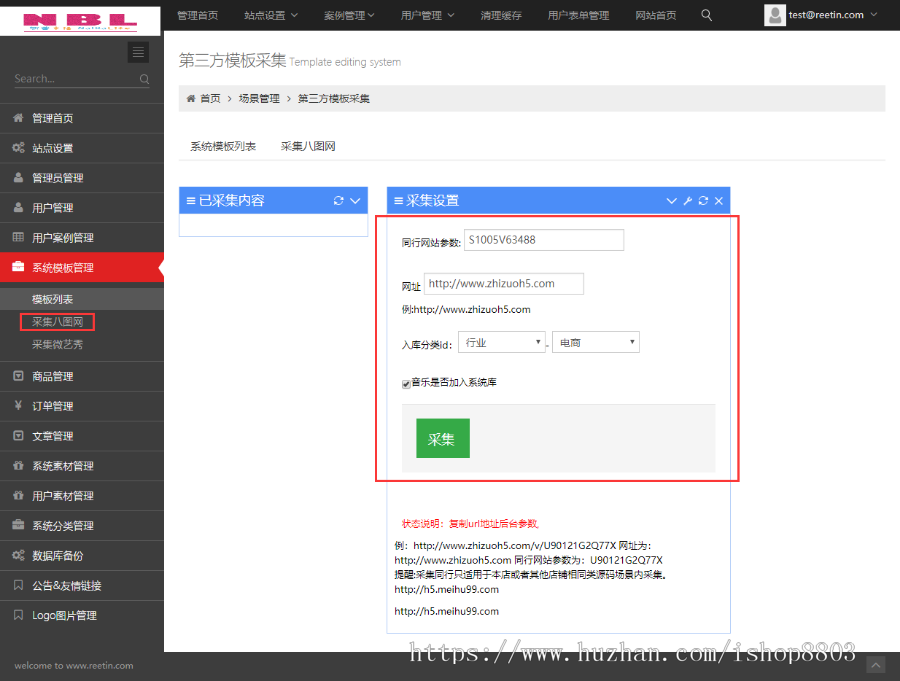Viewport: 900px width, 681px height.
Task: Refresh the 已采集内容 panel
Action: [338, 200]
